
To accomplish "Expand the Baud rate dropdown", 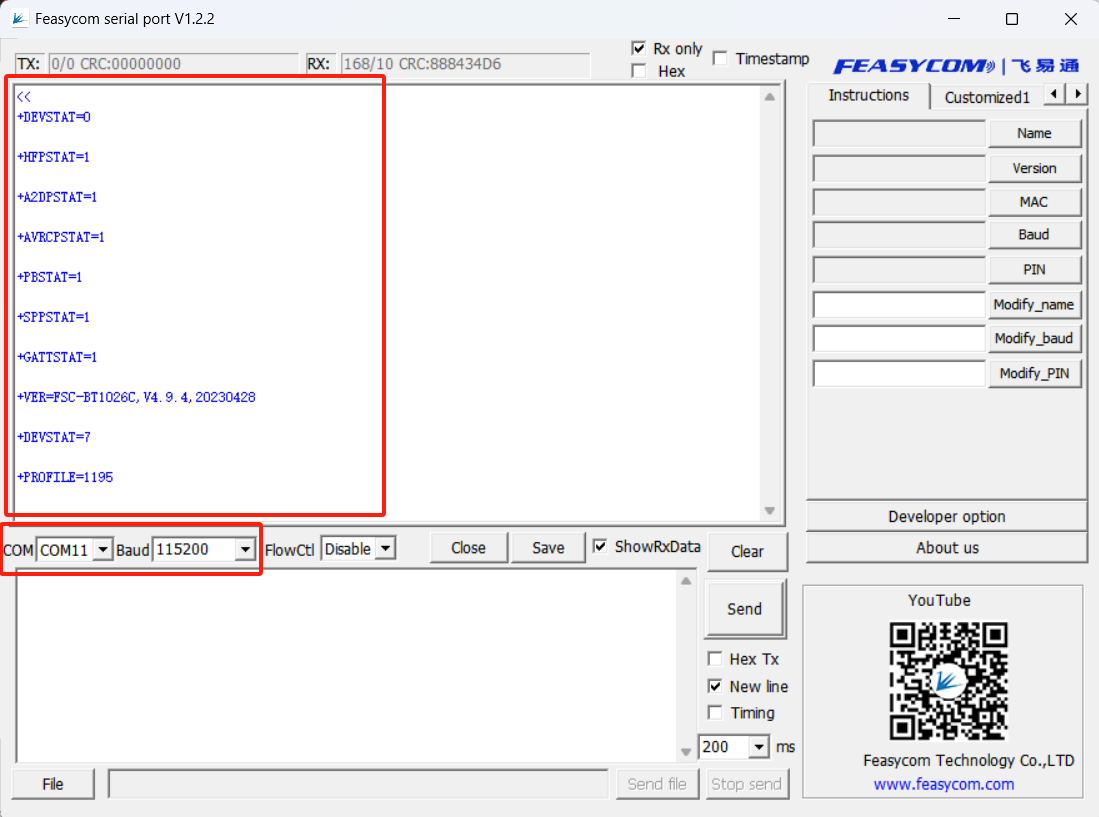I will coord(245,550).
